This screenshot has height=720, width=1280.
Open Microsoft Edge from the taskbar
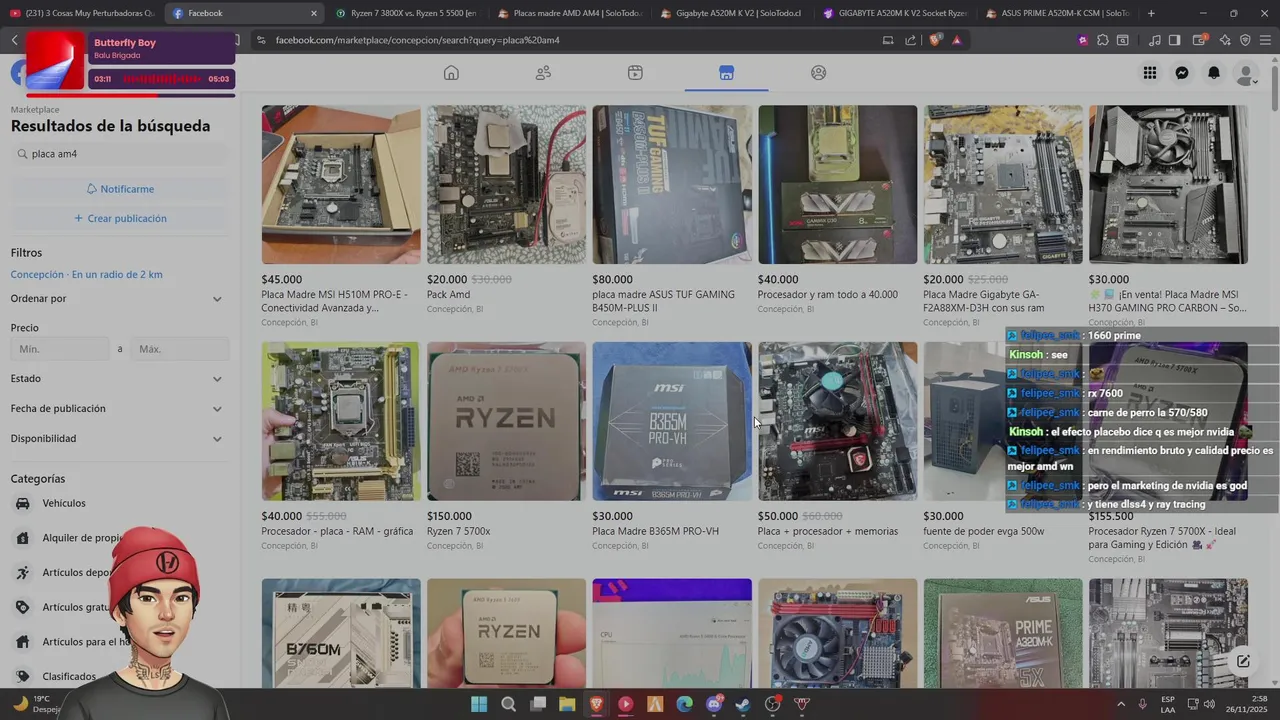click(x=684, y=704)
